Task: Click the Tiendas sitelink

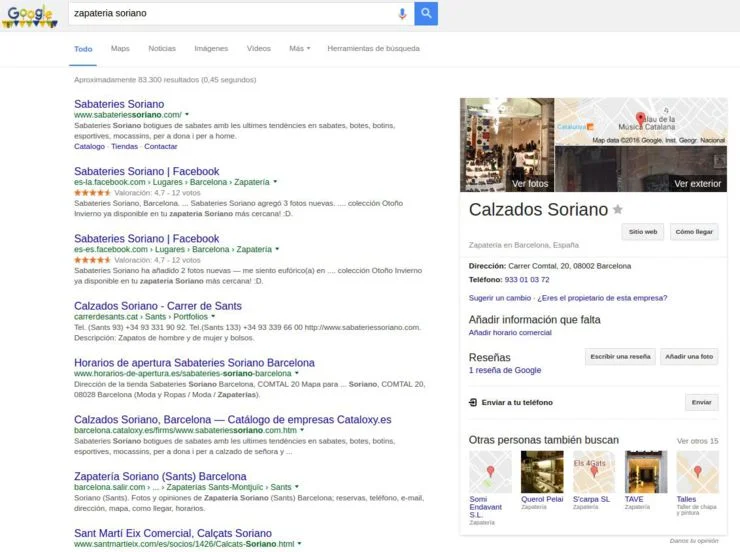Action: coord(125,146)
